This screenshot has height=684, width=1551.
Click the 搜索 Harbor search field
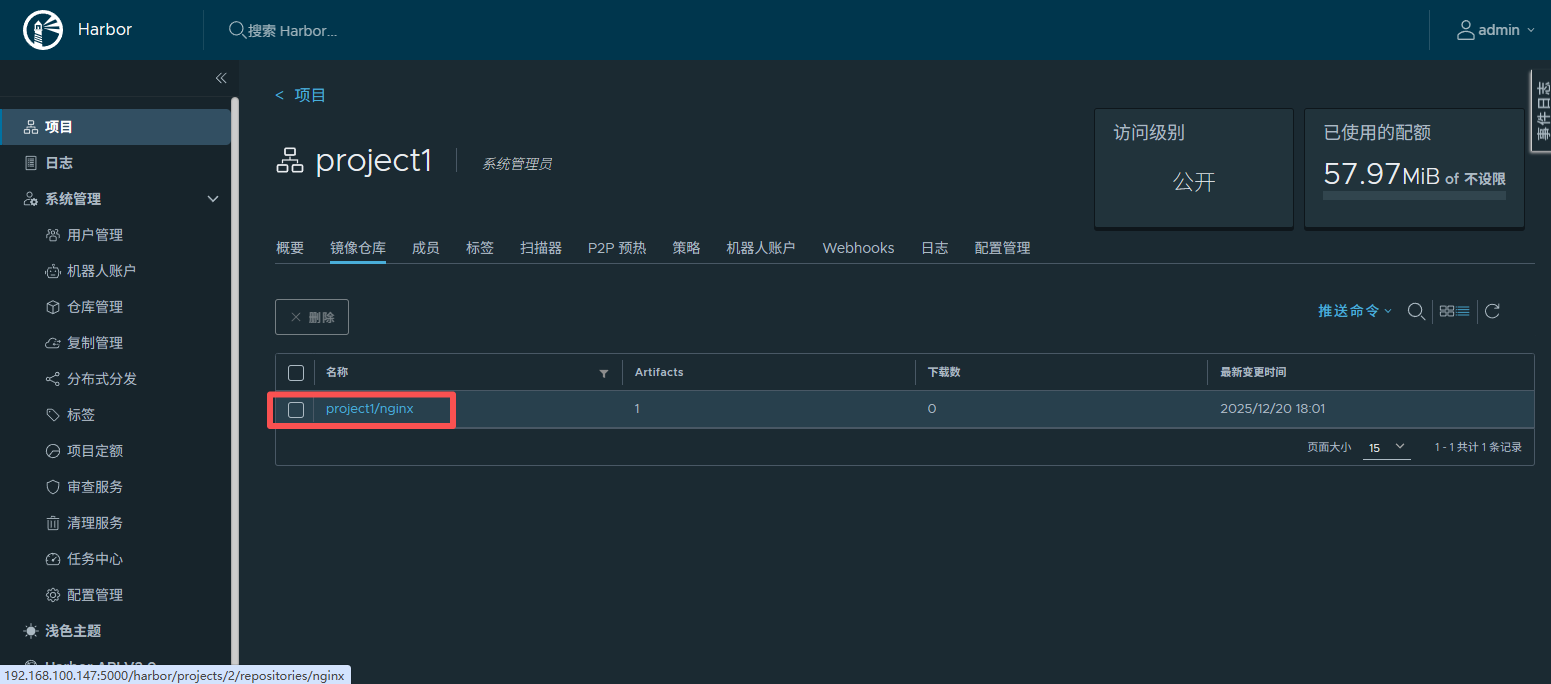(292, 30)
